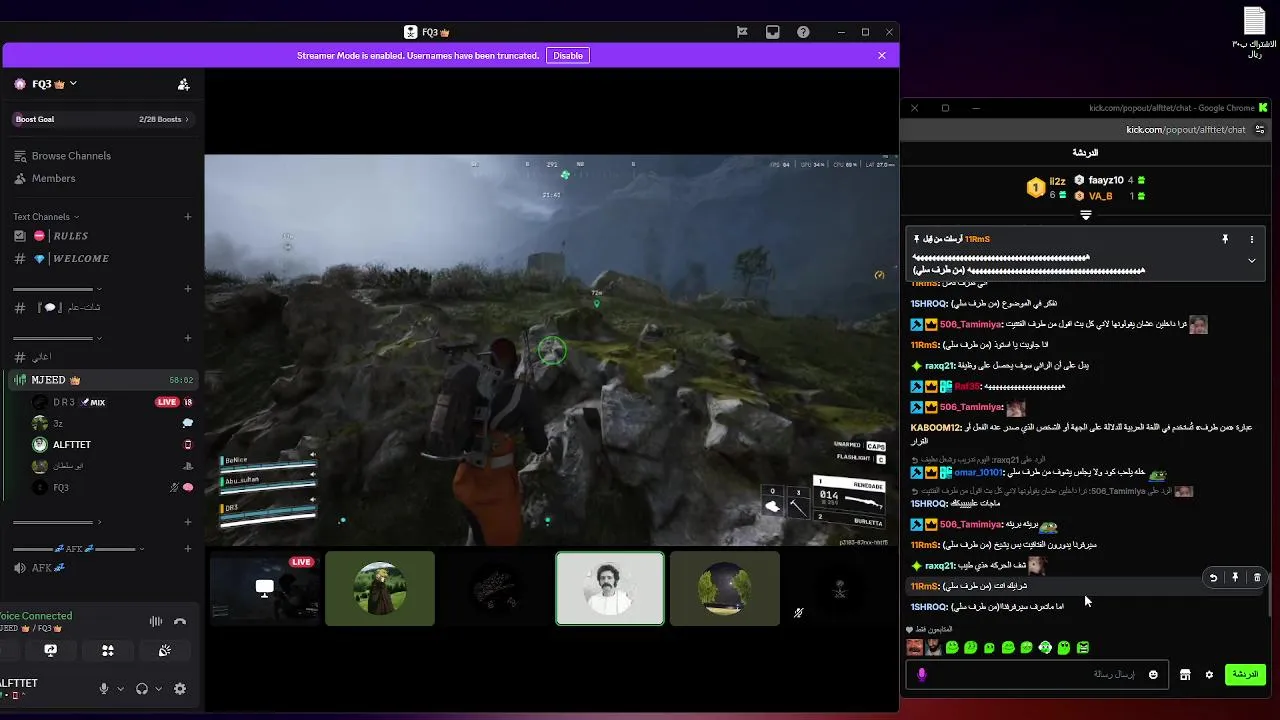Screen dimensions: 1280x720
Task: Open Boost Goal details arrow
Action: (x=187, y=119)
